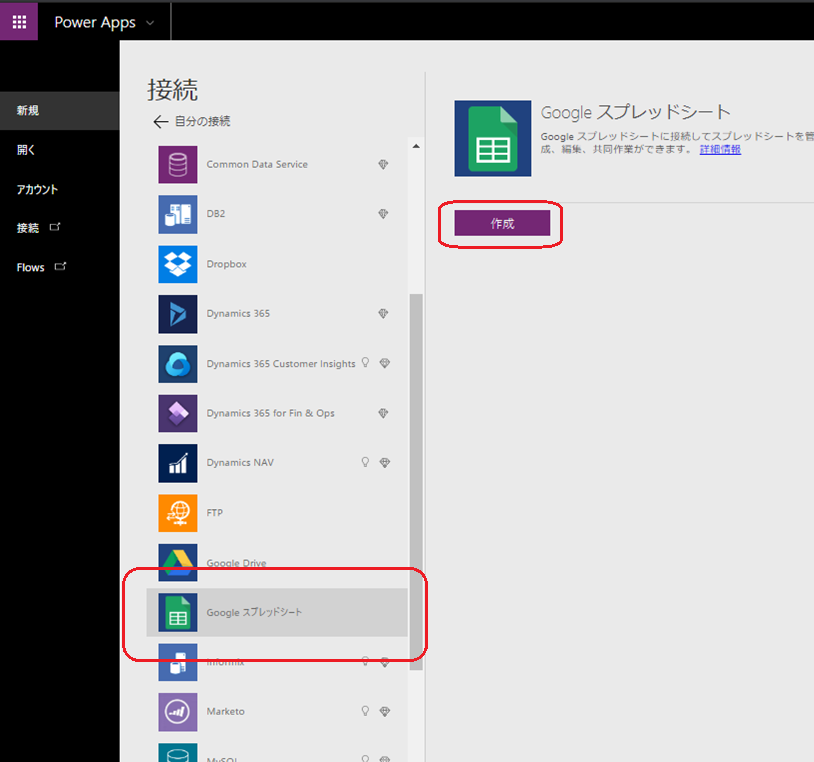Viewport: 814px width, 762px height.
Task: Click the Dynamics 365 label
Action: click(238, 314)
